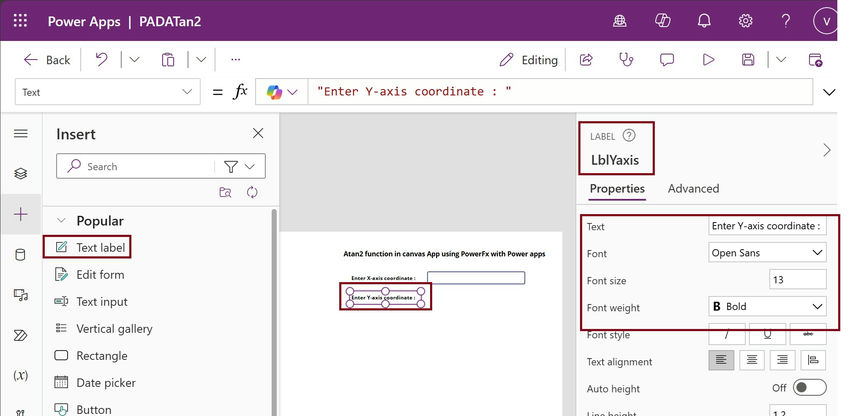
Task: Open the Variables pane
Action: coord(21,375)
